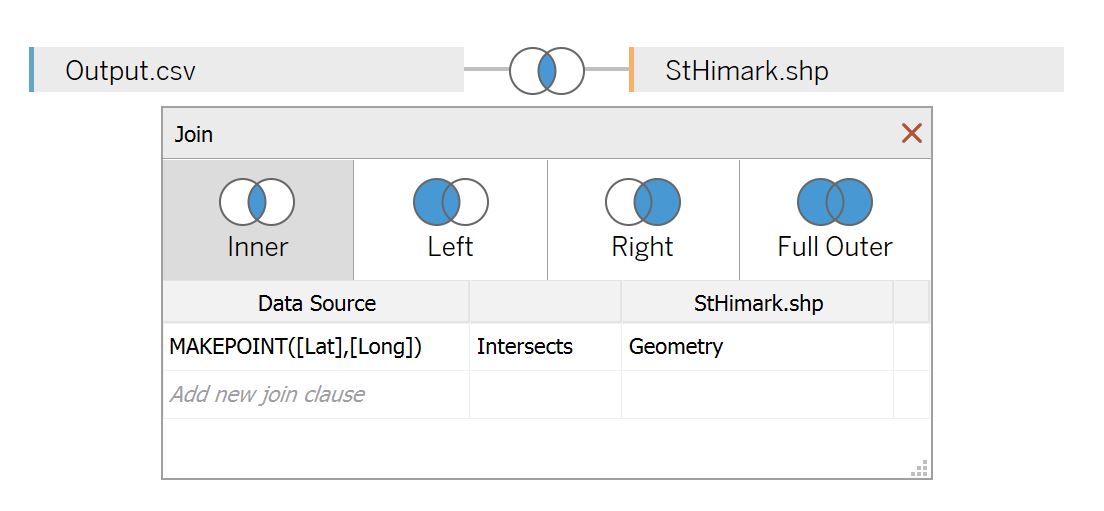Click the Data Source column header
Screen dimensions: 1104x511
316,303
